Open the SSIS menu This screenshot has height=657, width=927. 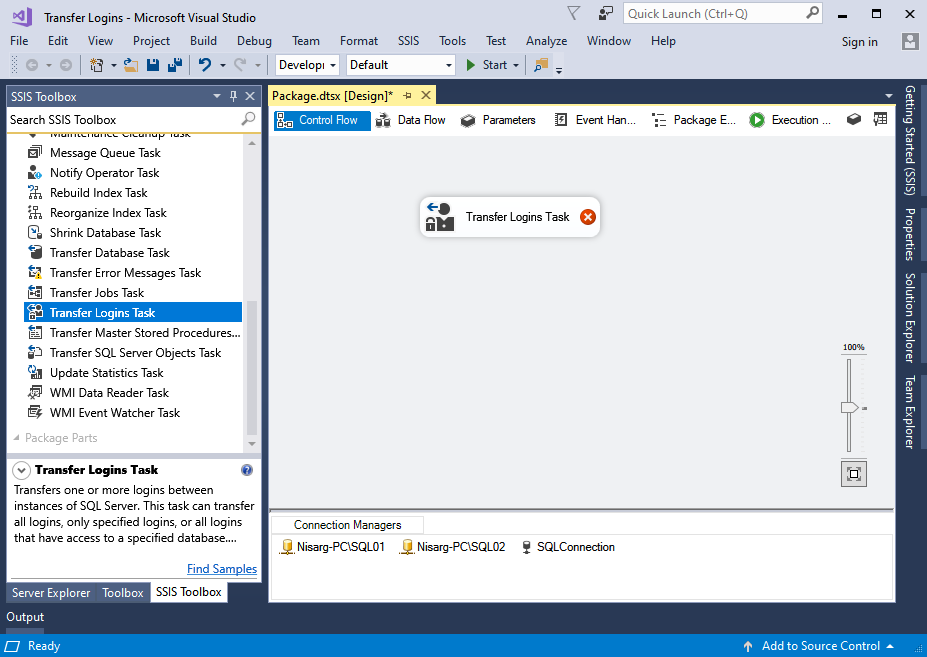(409, 41)
